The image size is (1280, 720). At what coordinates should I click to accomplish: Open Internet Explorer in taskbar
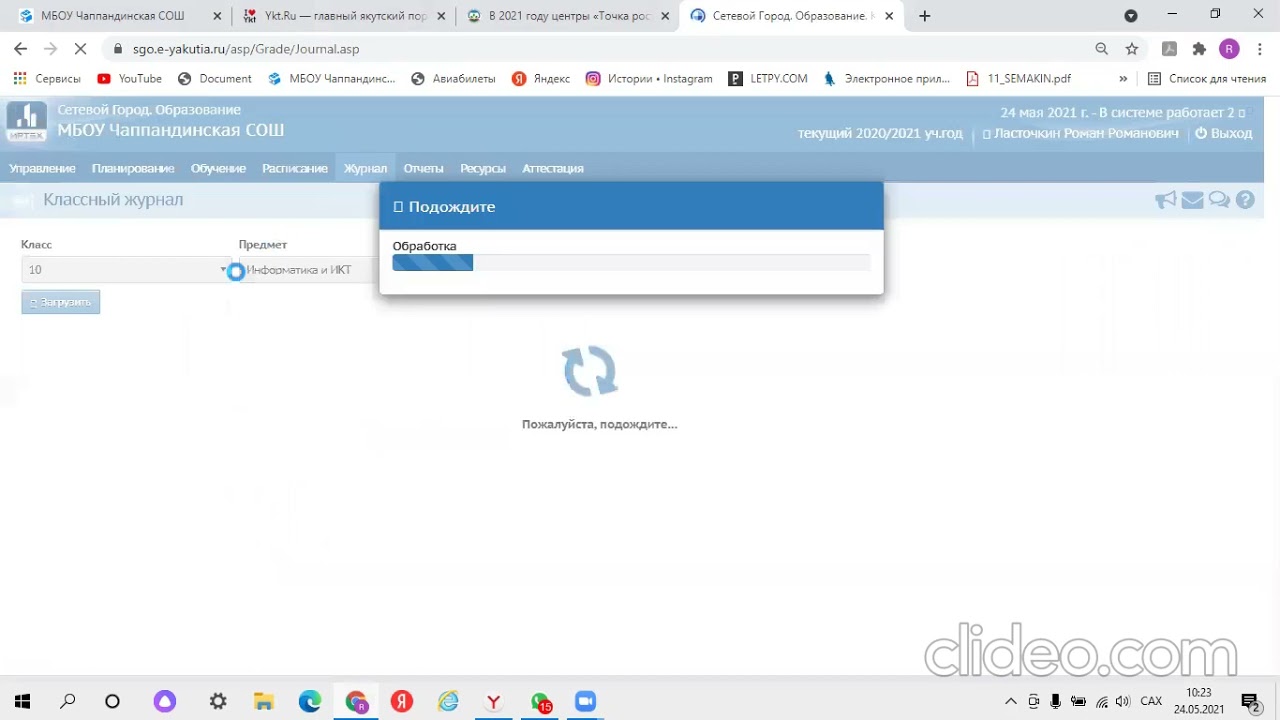[448, 702]
